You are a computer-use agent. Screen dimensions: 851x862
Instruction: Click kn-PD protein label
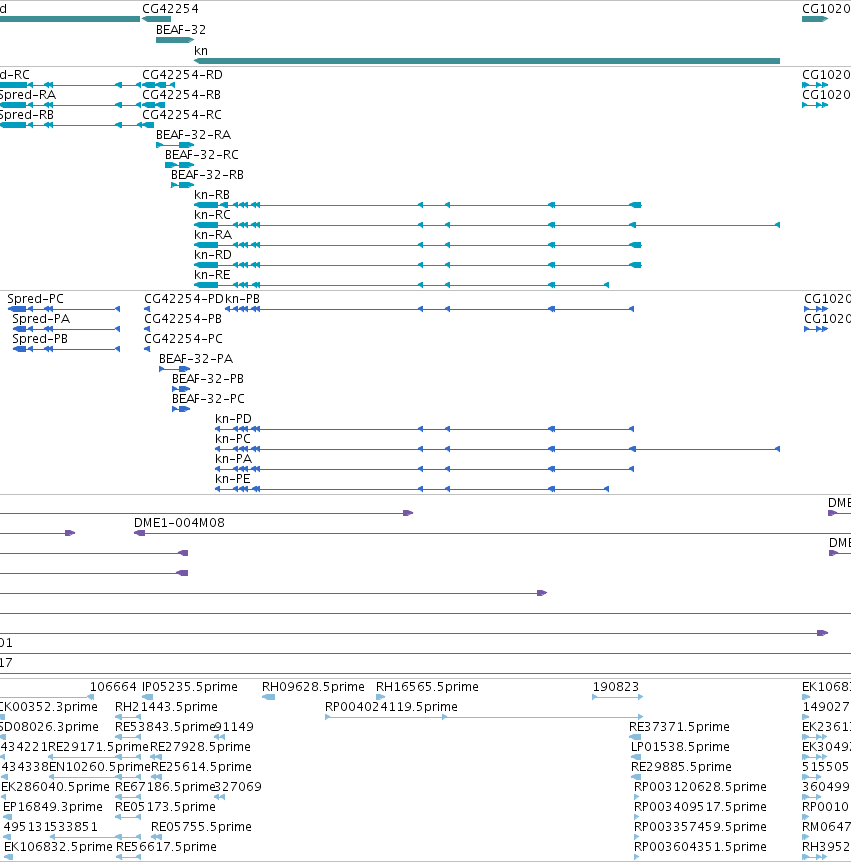[233, 419]
